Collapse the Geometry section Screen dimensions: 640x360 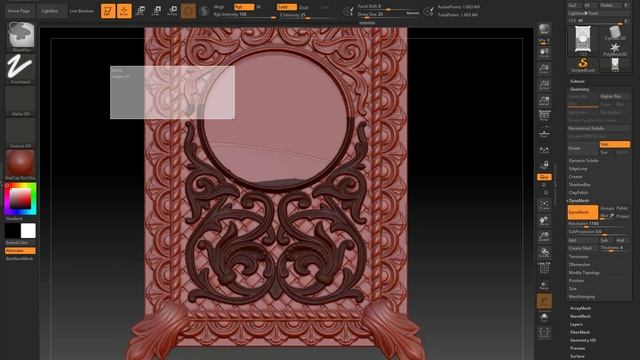coord(580,89)
